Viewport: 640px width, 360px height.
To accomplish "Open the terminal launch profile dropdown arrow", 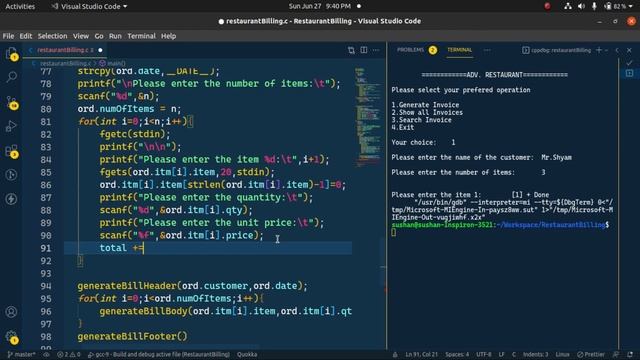I will click(607, 50).
